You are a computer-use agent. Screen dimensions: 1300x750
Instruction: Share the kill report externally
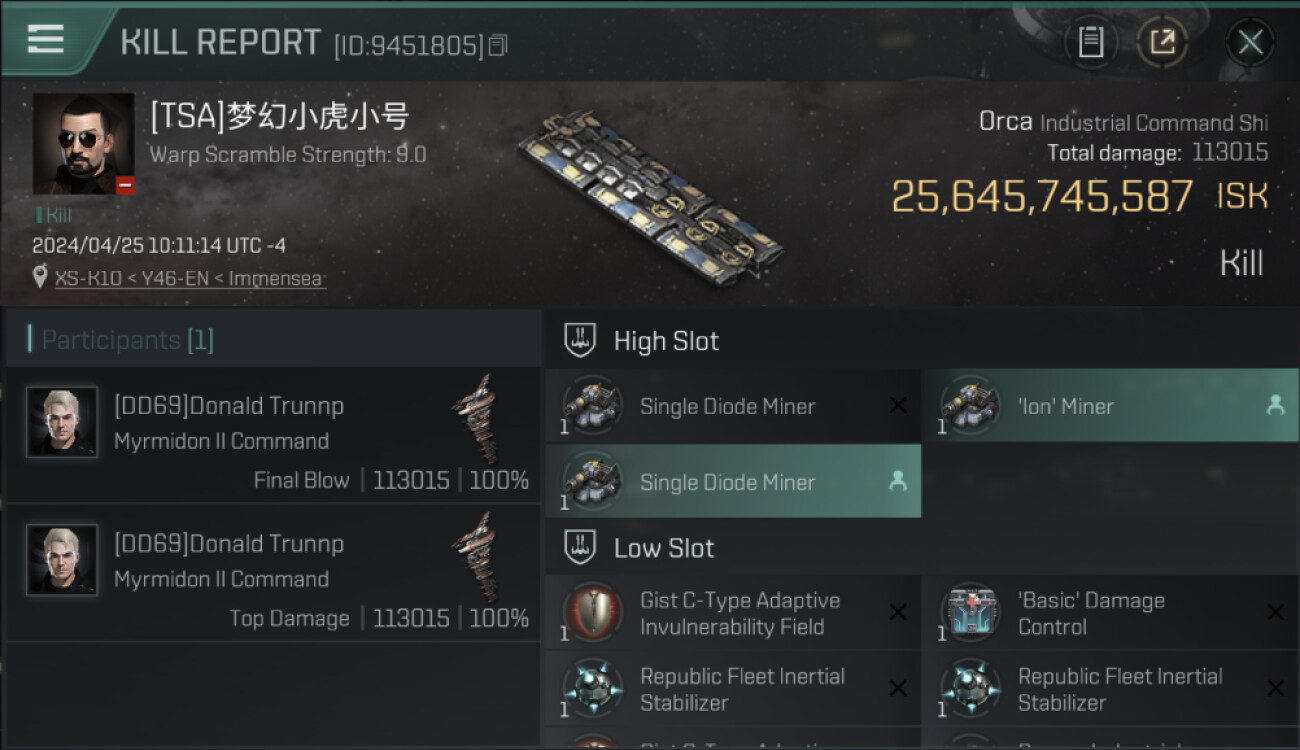pyautogui.click(x=1162, y=42)
